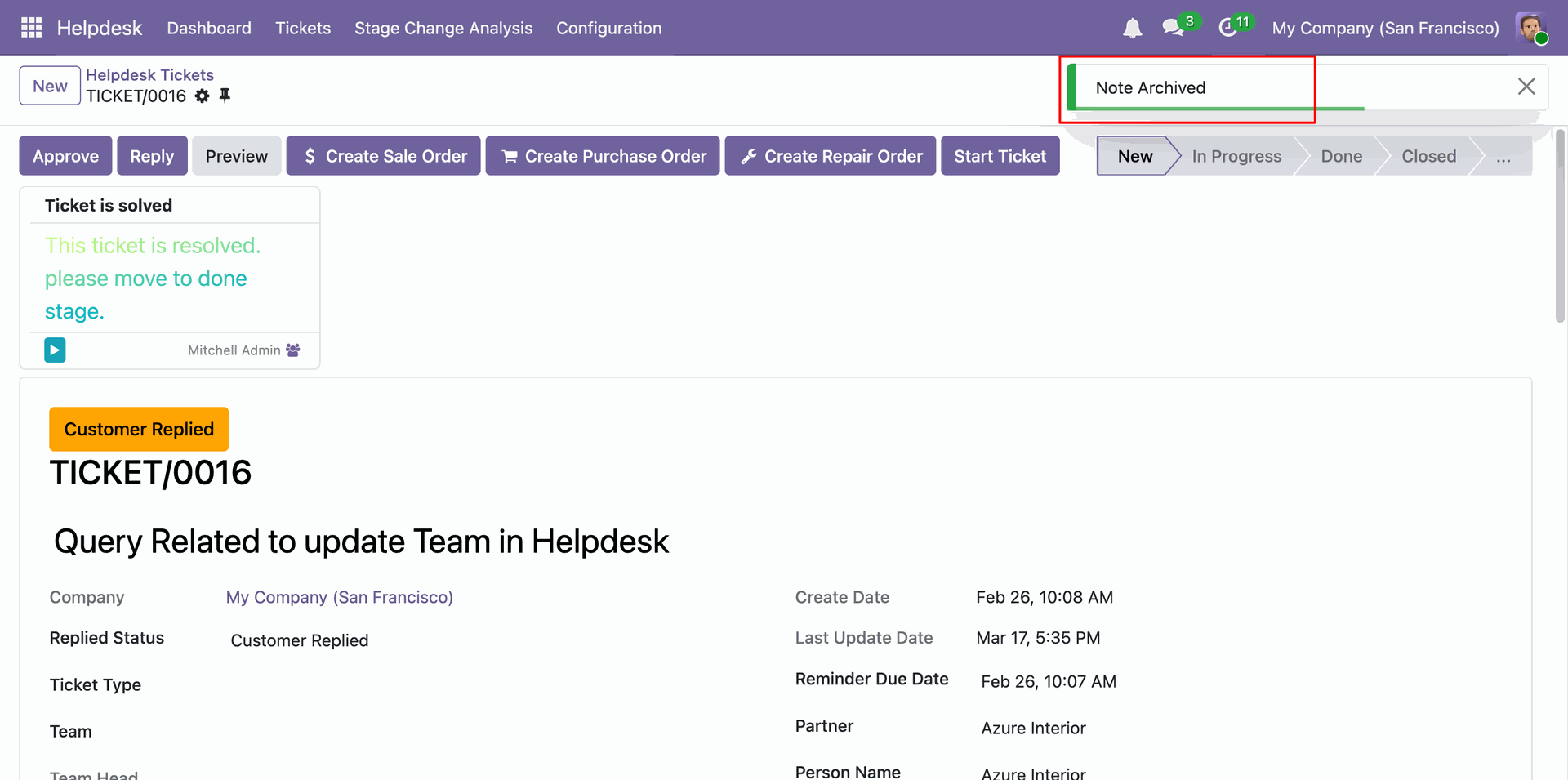The image size is (1568, 780).
Task: Click the group icon next to Mitchell Admin
Action: coord(293,350)
